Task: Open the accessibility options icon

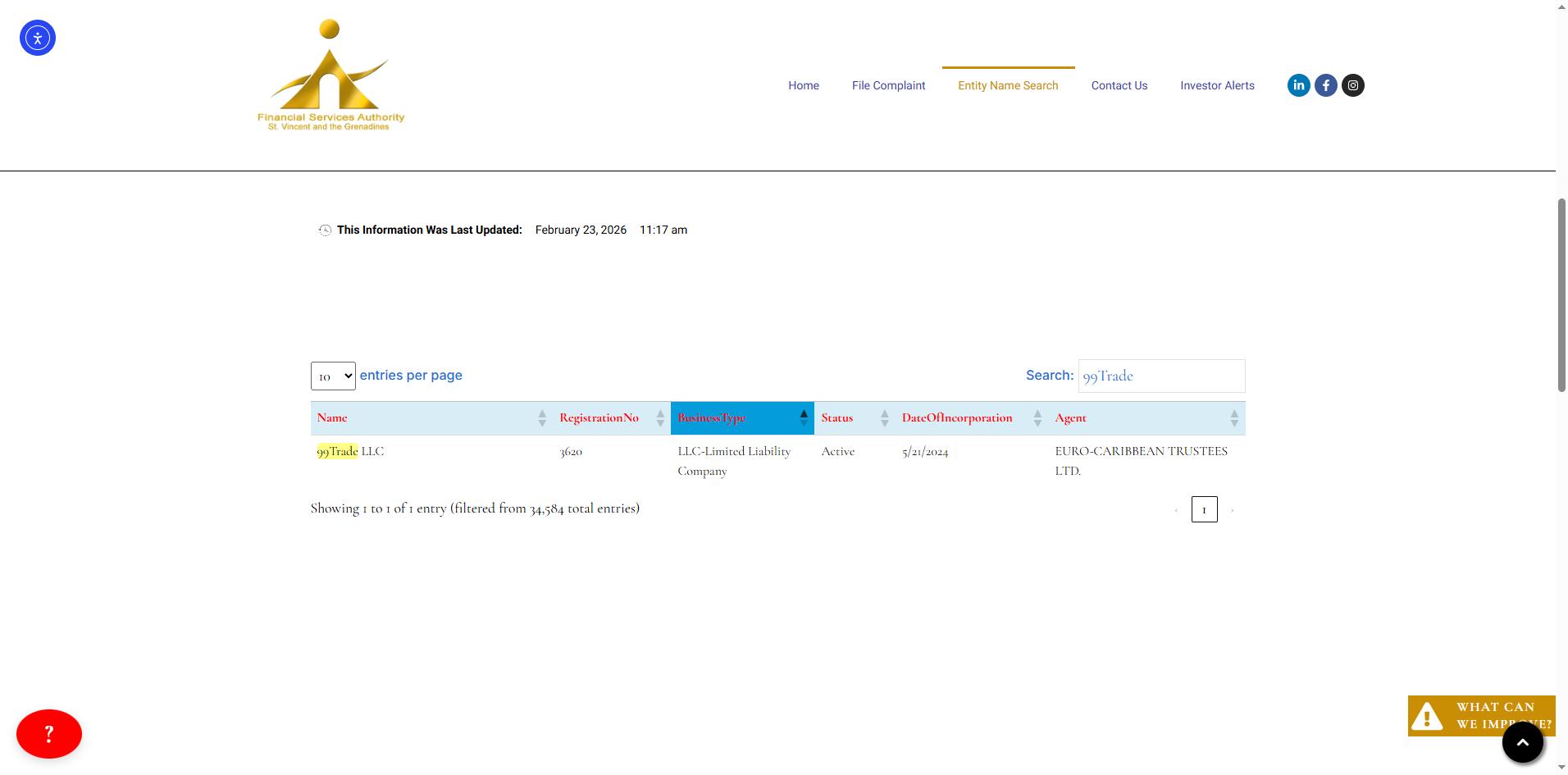Action: coord(38,38)
